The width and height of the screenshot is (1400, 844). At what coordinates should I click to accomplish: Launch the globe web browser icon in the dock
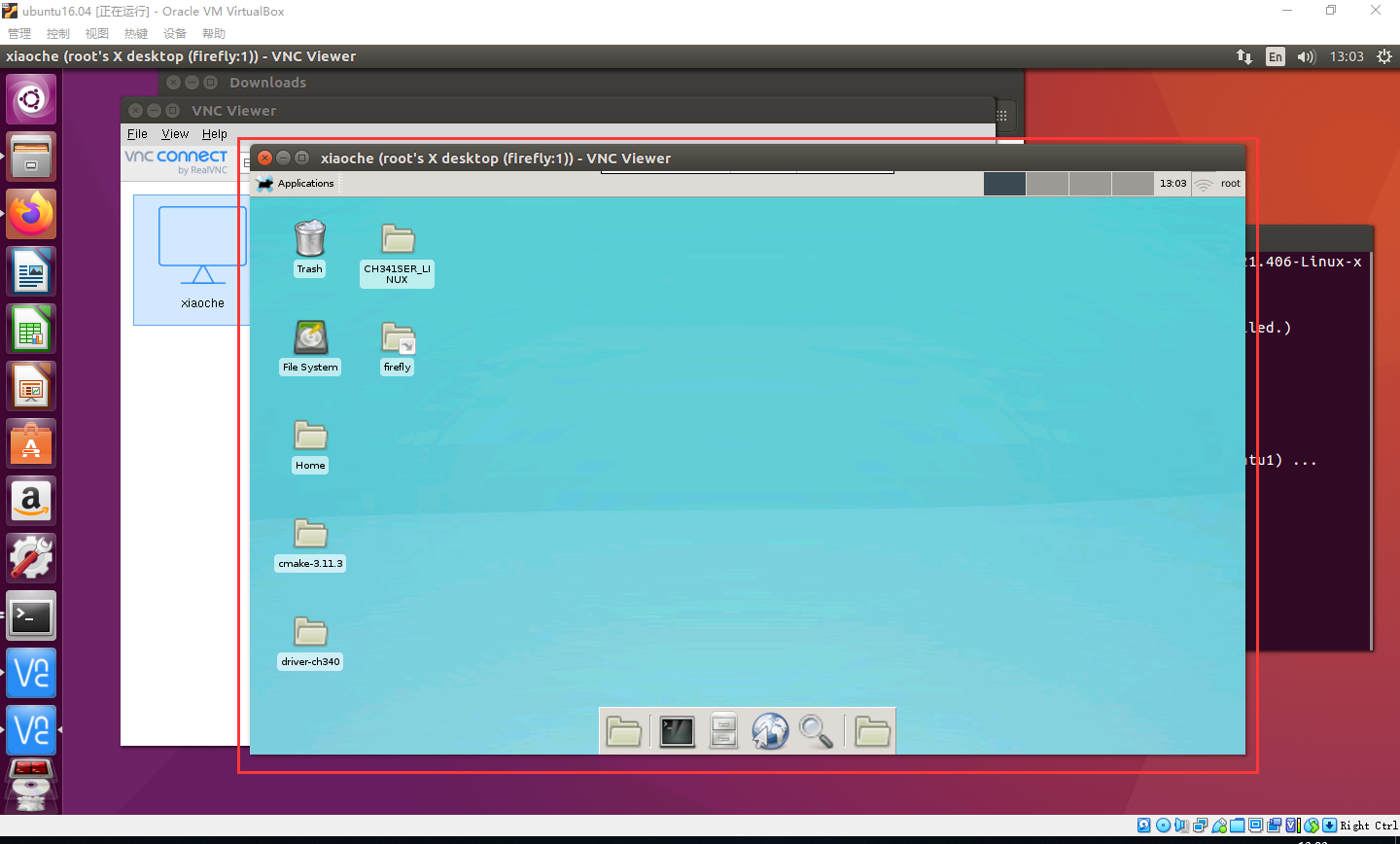pyautogui.click(x=770, y=731)
